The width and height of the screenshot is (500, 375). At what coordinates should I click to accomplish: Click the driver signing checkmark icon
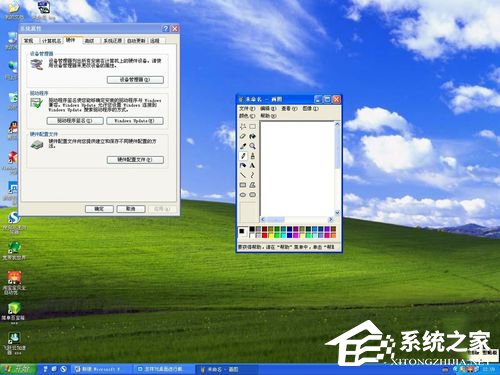[36, 103]
